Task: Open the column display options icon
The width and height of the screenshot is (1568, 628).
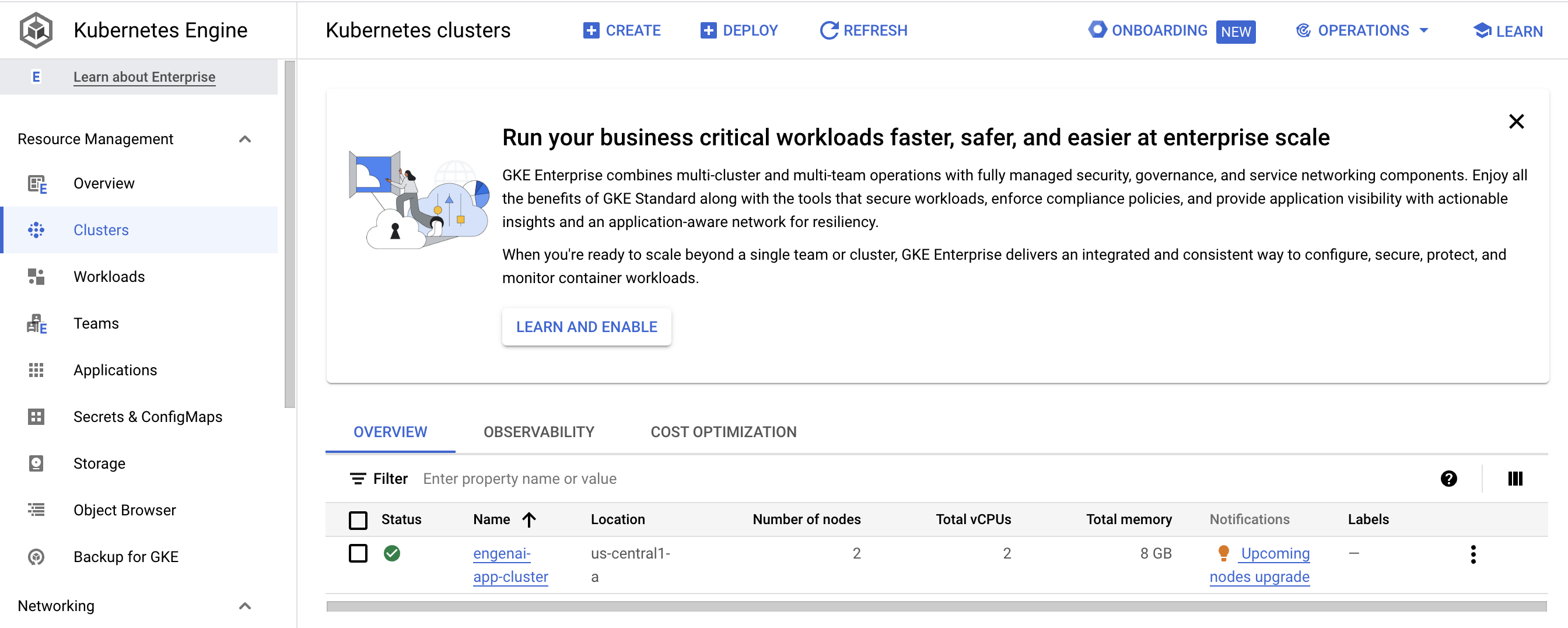Action: (x=1515, y=479)
